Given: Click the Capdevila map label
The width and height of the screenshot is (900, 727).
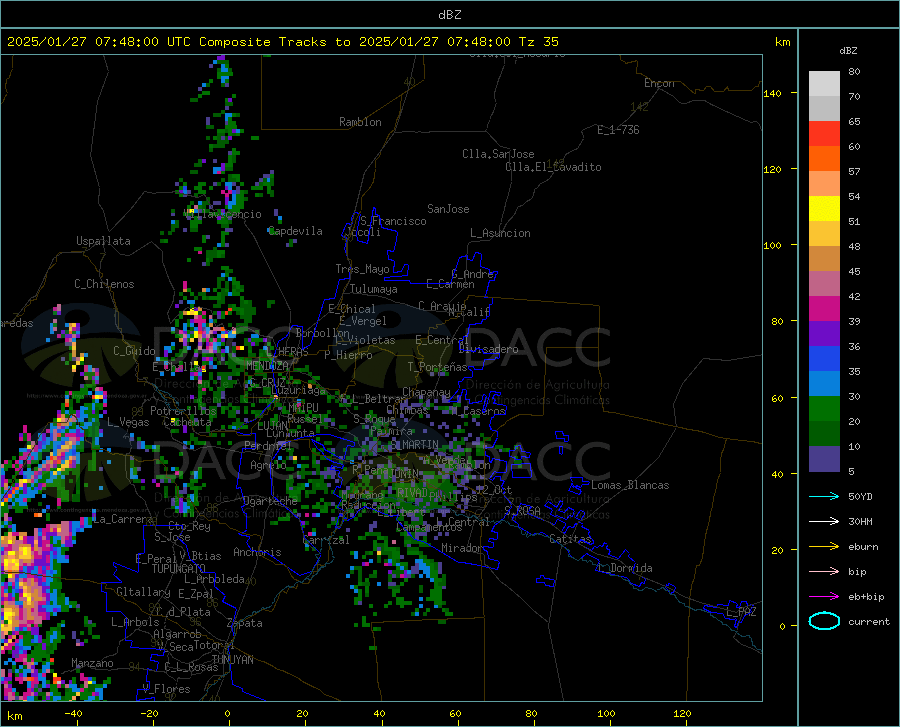Looking at the screenshot, I should 295,231.
